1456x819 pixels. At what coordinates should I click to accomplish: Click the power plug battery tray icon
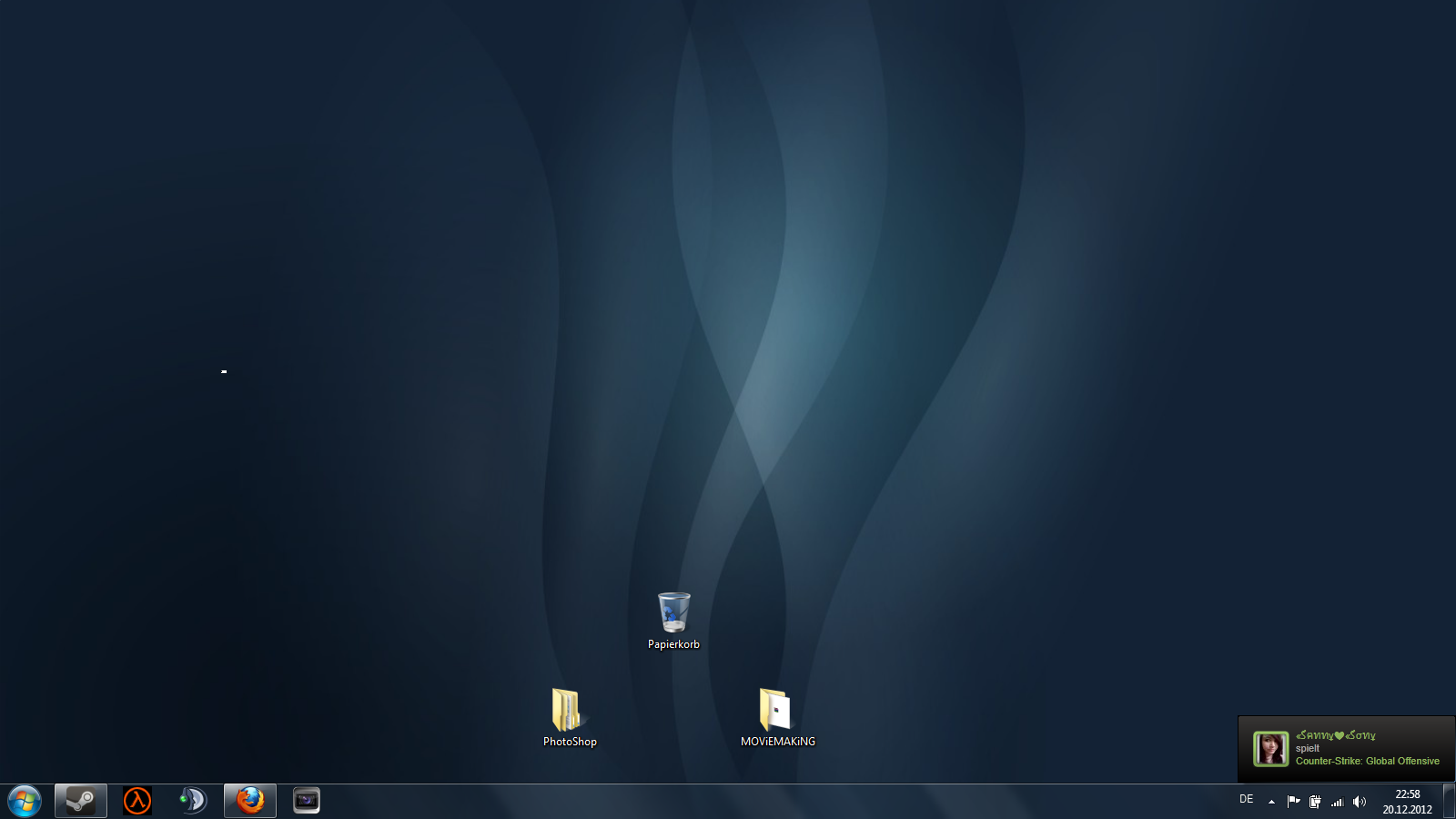click(x=1315, y=802)
